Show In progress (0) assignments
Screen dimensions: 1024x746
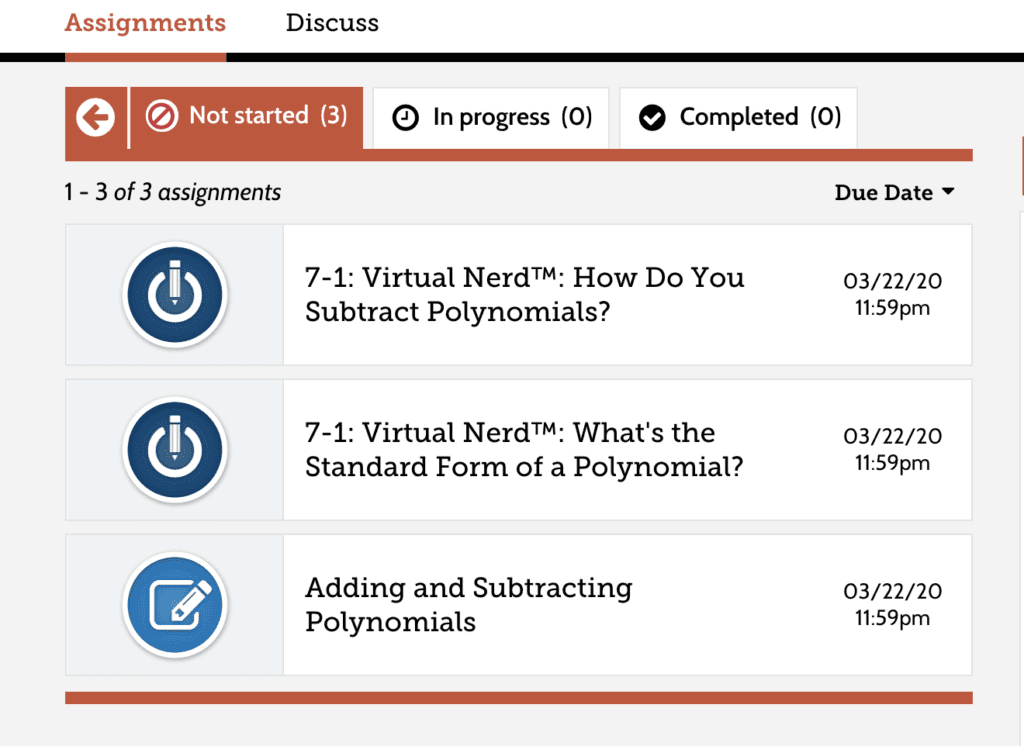tap(491, 118)
